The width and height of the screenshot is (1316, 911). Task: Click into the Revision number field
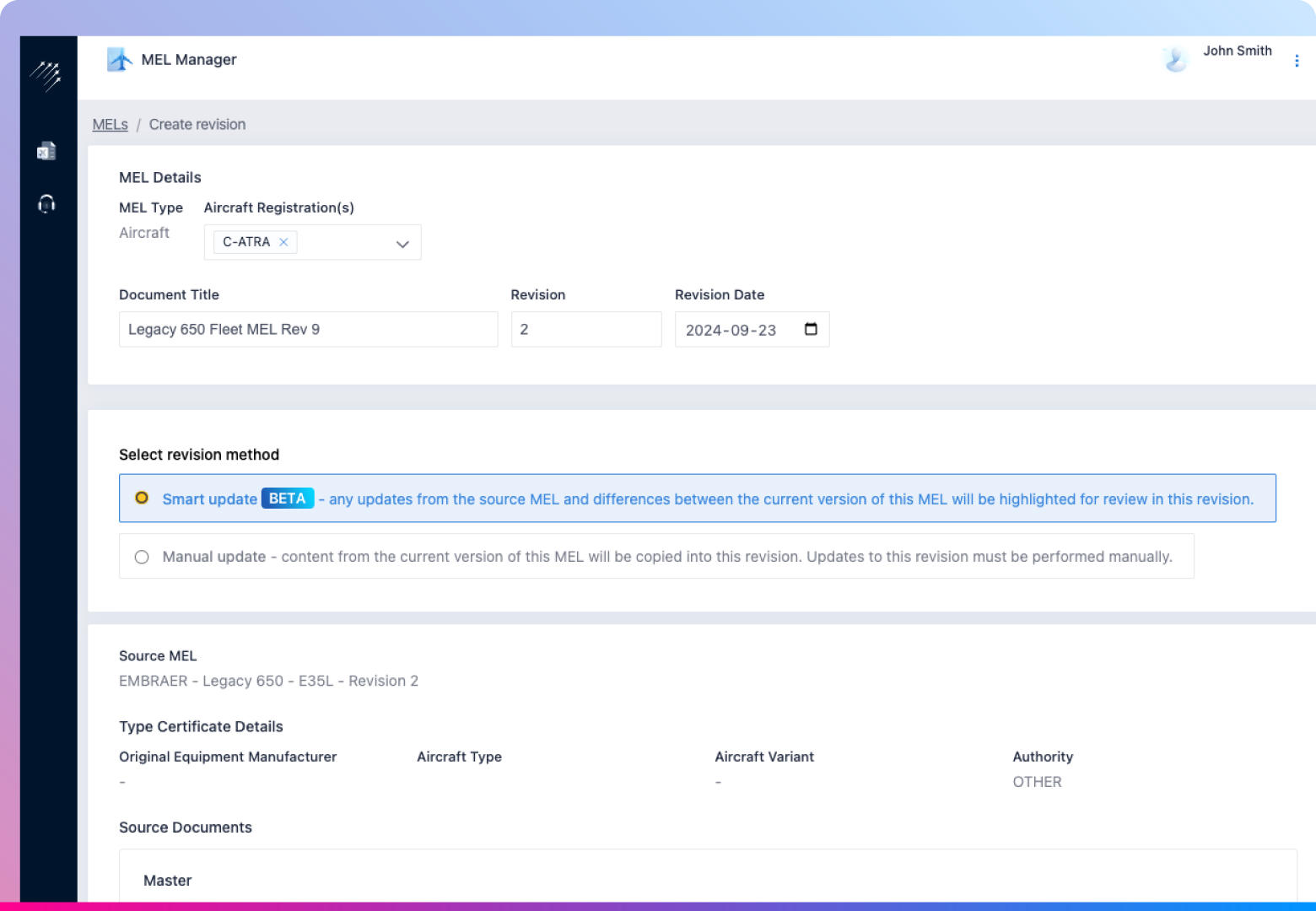[585, 330]
